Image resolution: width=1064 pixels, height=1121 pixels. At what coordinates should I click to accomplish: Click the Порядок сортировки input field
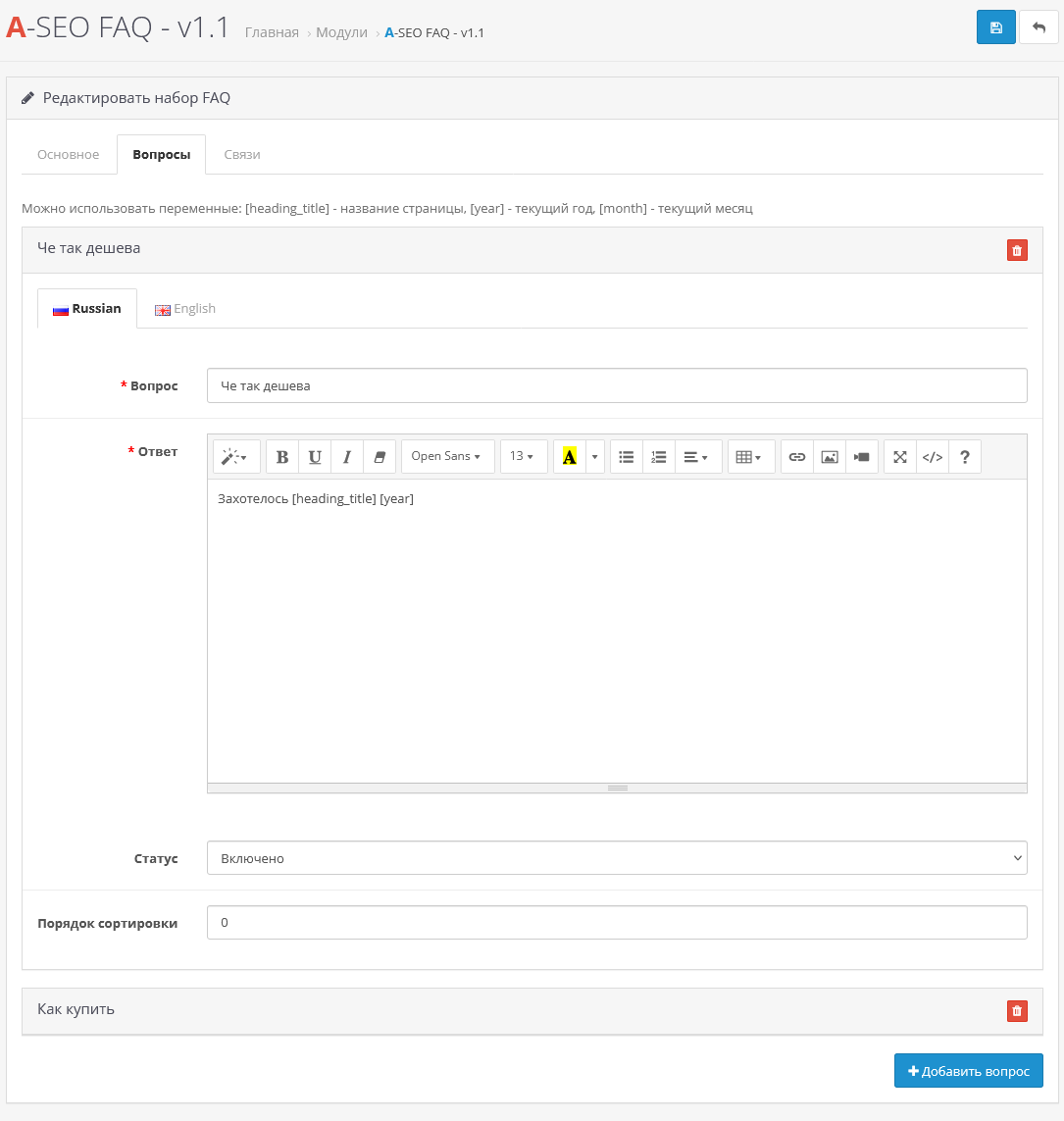pos(617,923)
